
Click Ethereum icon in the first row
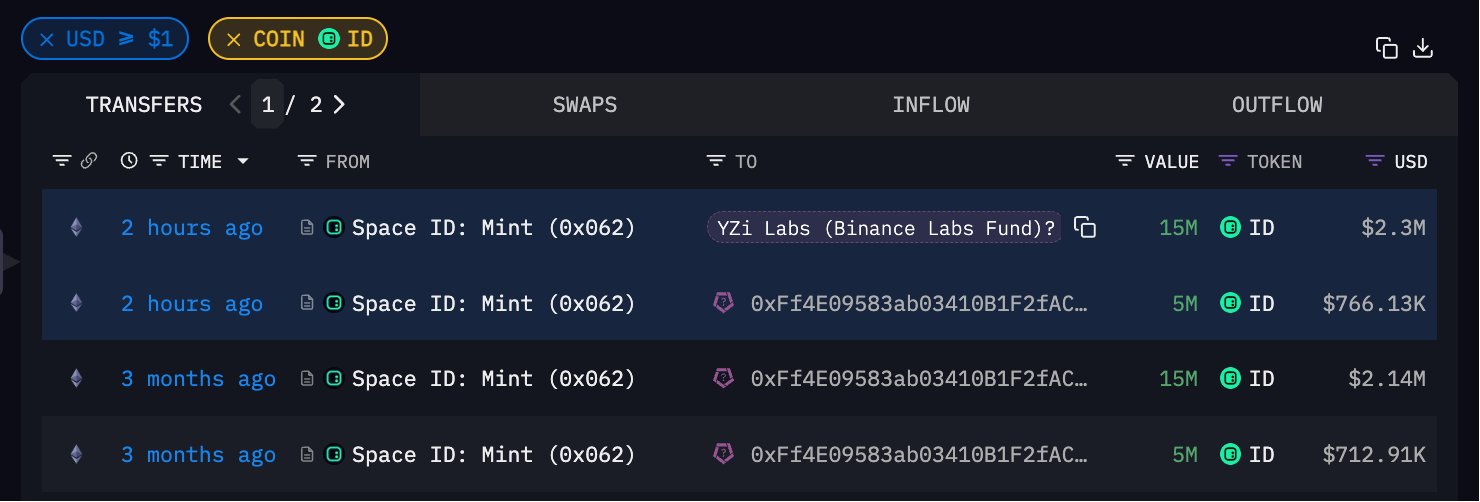pyautogui.click(x=75, y=228)
